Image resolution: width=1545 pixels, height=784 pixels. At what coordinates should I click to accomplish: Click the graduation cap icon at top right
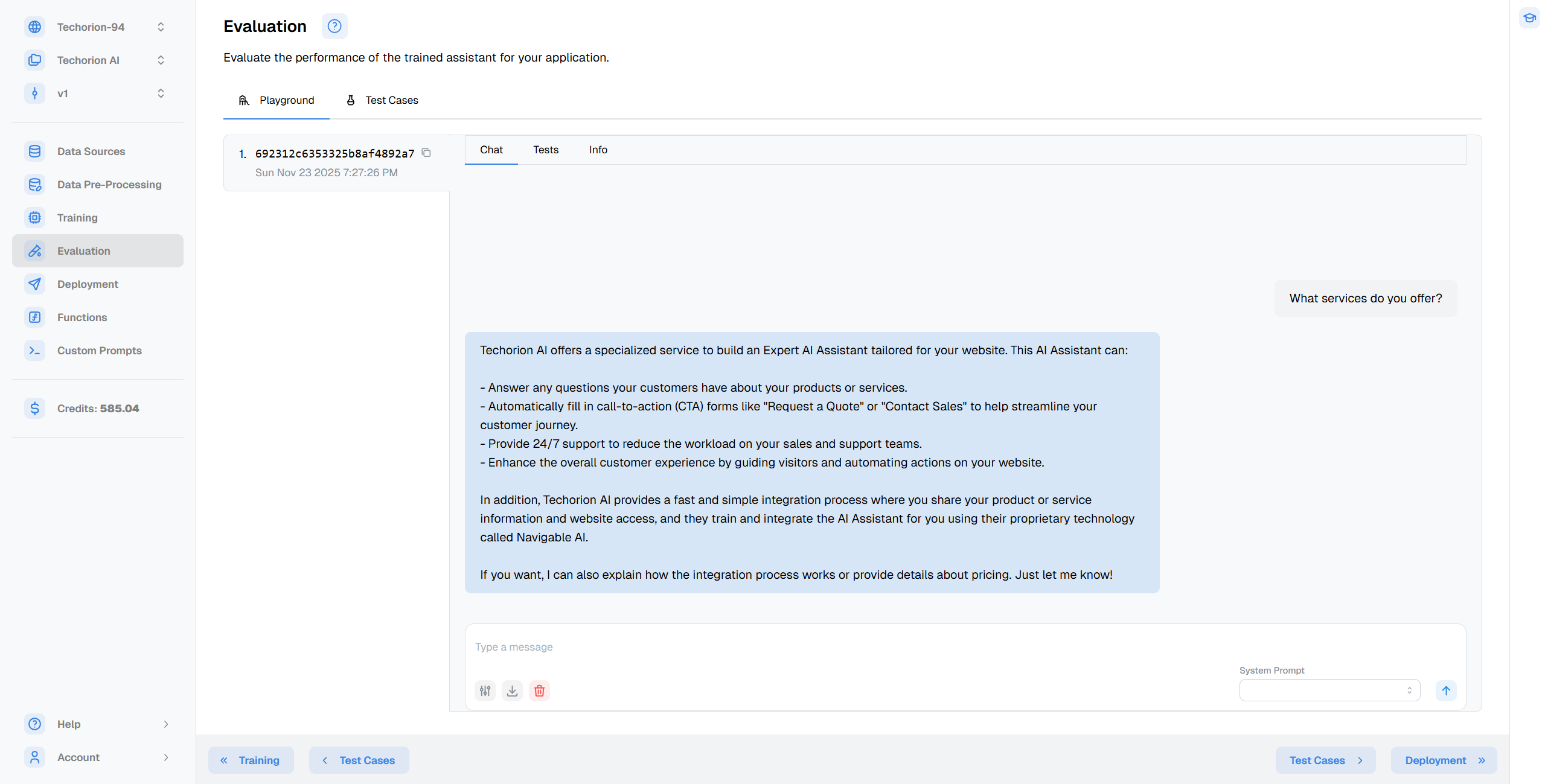pos(1529,18)
